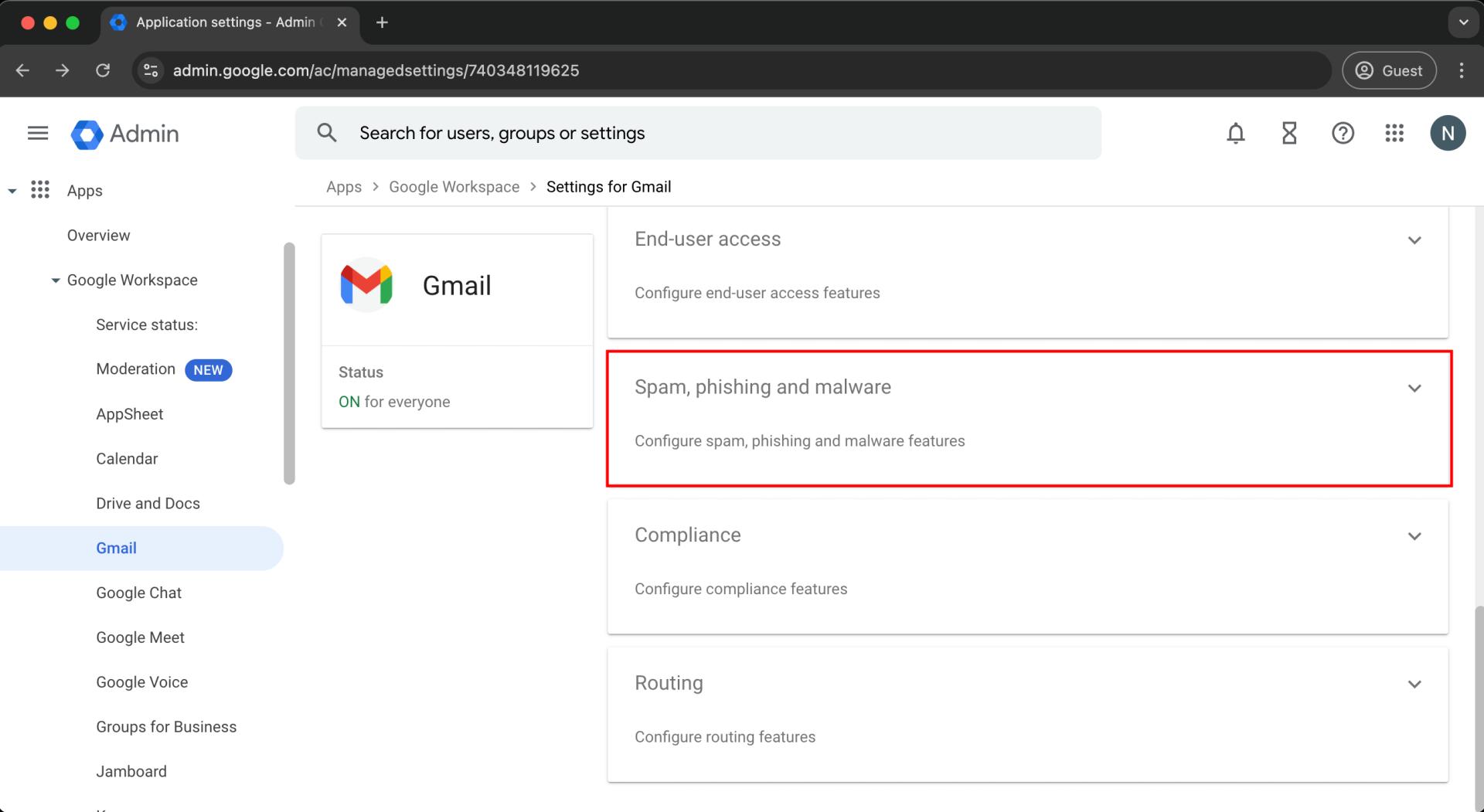Open Service status in the sidebar
Screen dimensions: 1484x812
click(147, 324)
